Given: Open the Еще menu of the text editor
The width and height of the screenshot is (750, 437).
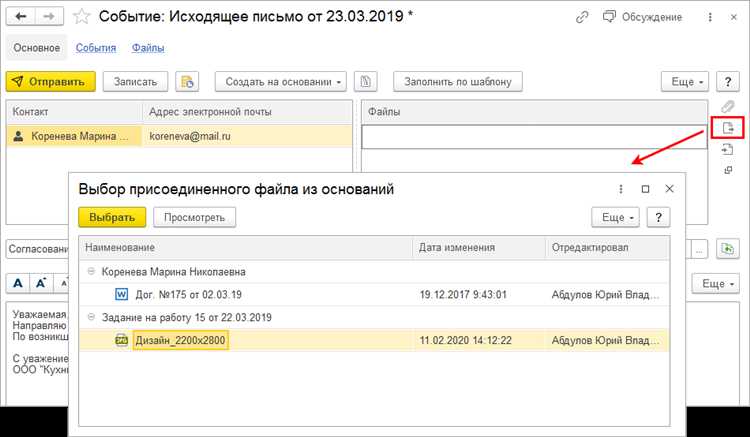Looking at the screenshot, I should click(716, 284).
